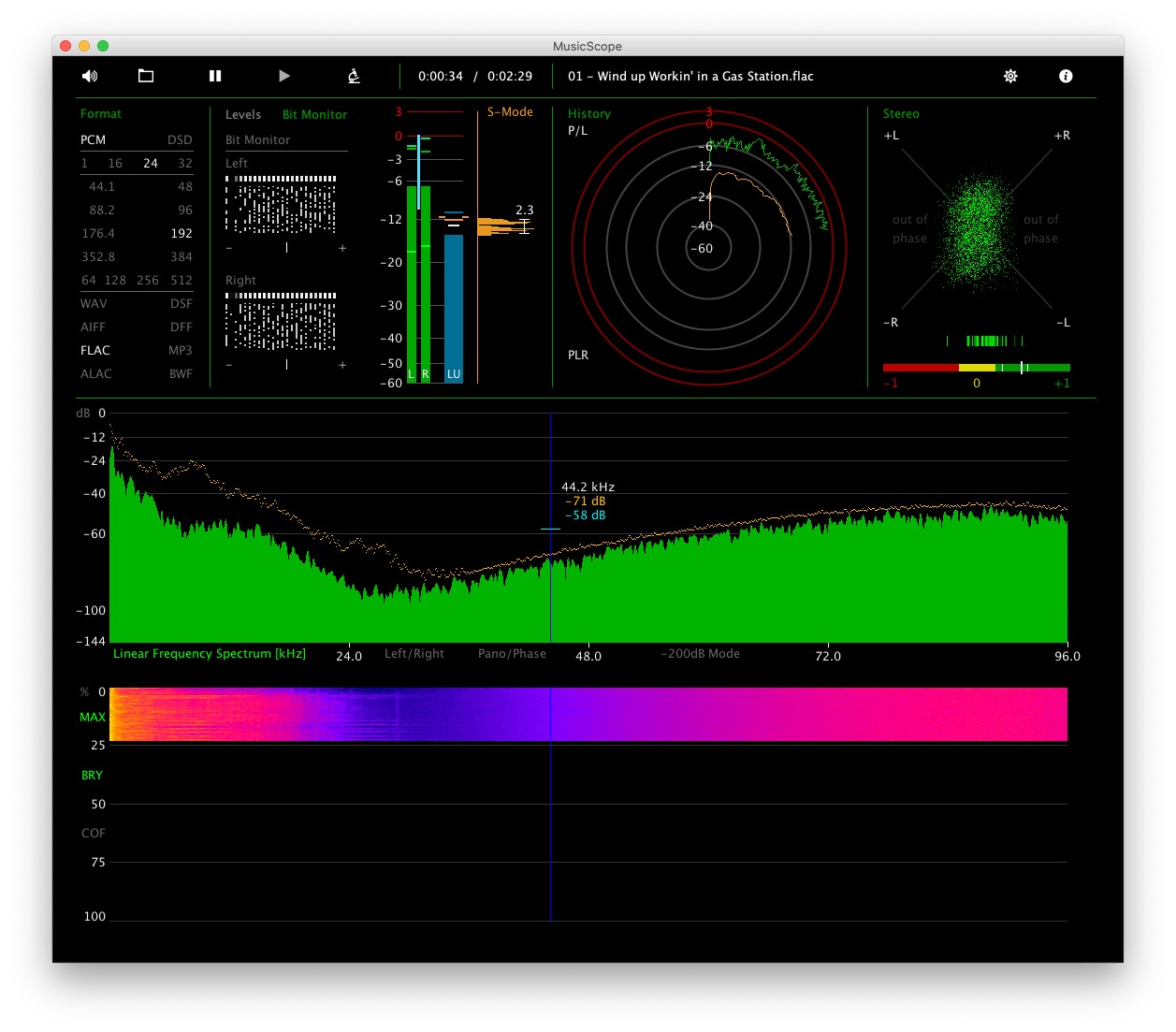Open the info icon
The height and width of the screenshot is (1032, 1176).
(x=1066, y=76)
